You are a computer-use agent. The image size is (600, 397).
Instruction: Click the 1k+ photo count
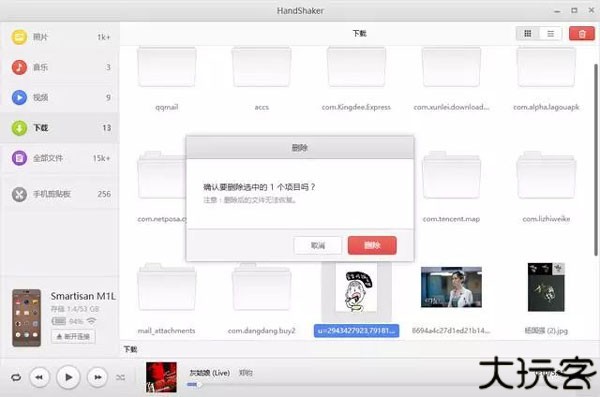pos(104,37)
